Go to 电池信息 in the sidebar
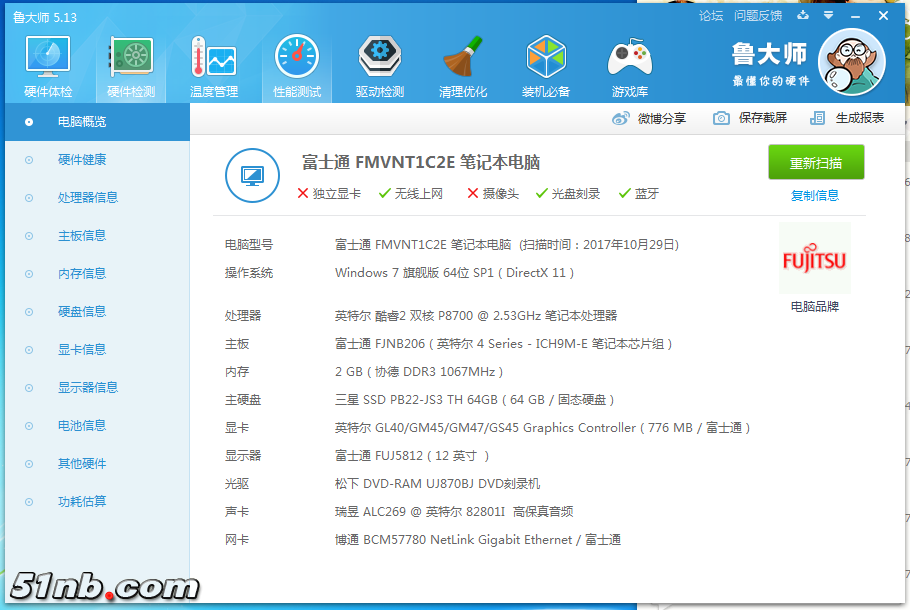 81,426
